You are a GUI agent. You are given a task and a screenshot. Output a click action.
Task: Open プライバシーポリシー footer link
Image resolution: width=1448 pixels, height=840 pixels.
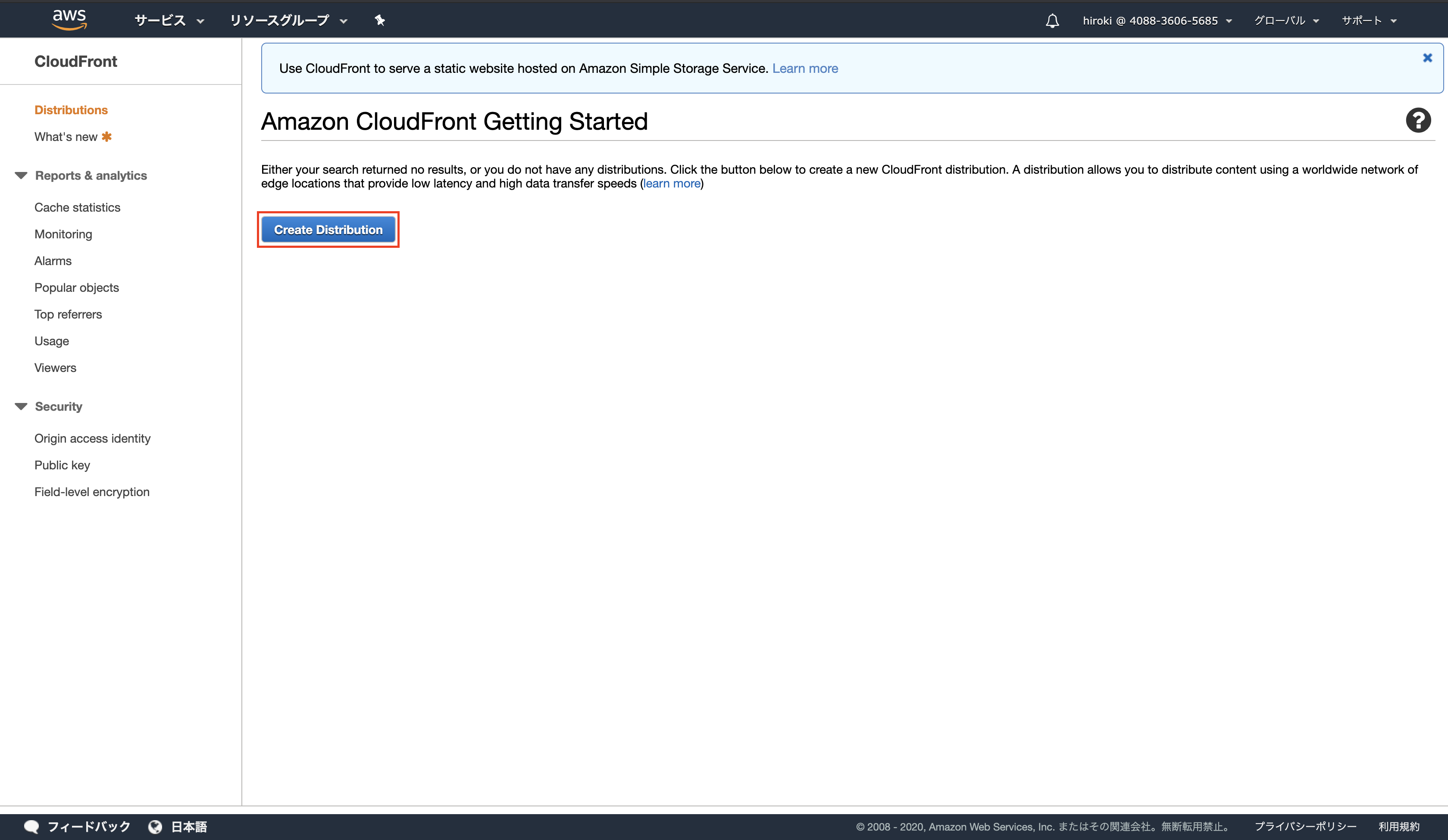pyautogui.click(x=1305, y=826)
